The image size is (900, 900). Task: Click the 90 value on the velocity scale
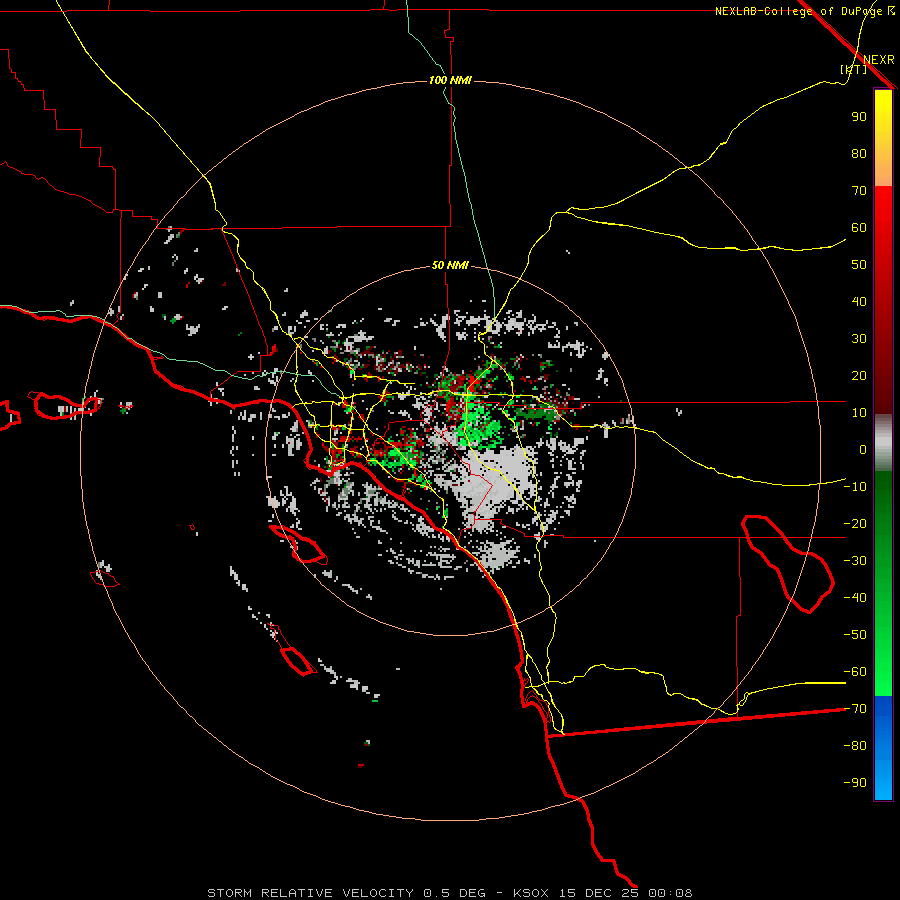(x=859, y=117)
